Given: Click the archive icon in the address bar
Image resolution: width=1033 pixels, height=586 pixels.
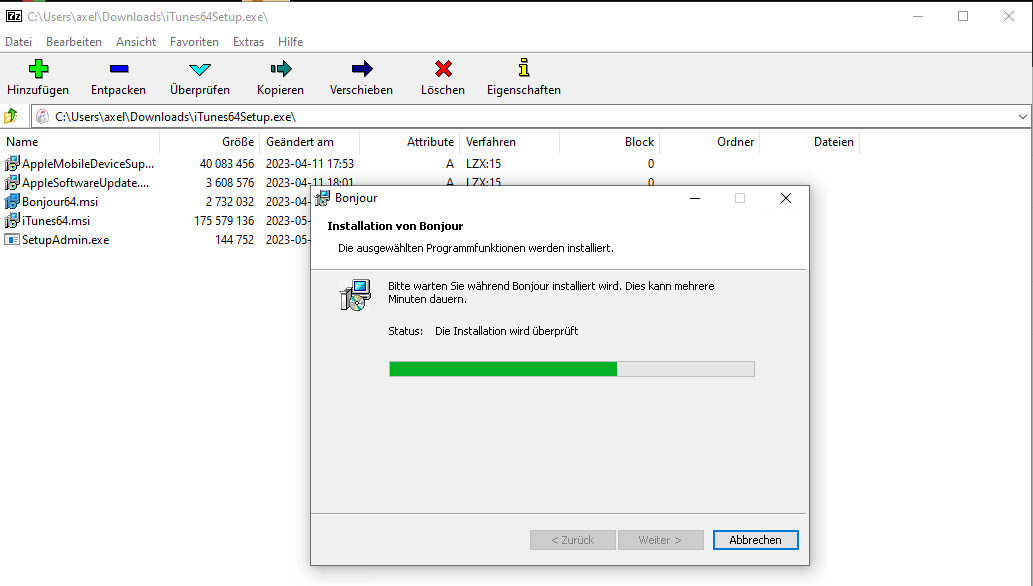Looking at the screenshot, I should [43, 117].
